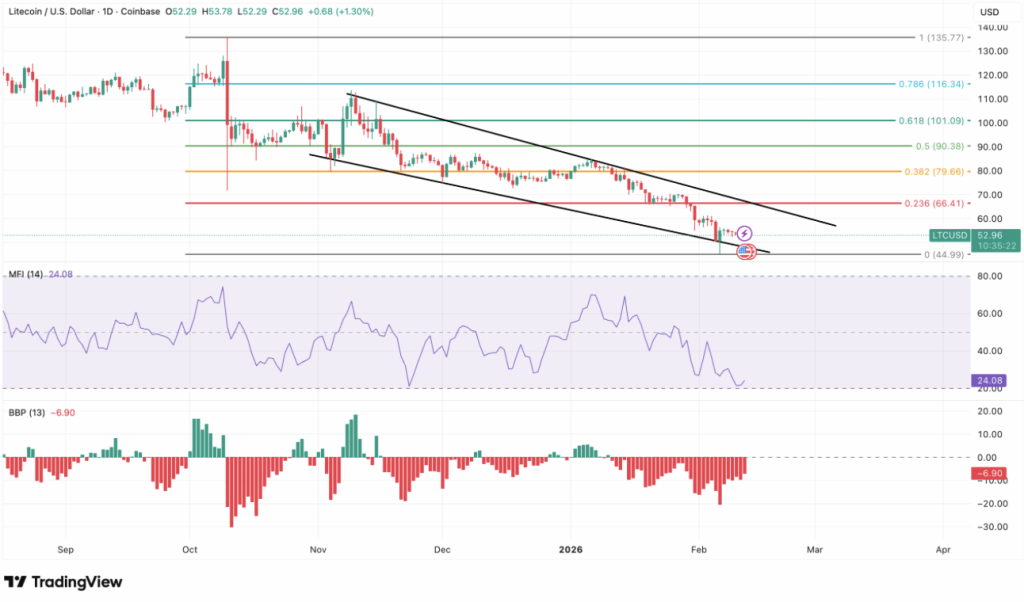This screenshot has height=602, width=1024.
Task: Click the LTCUSD price label on the scale
Action: pyautogui.click(x=950, y=236)
